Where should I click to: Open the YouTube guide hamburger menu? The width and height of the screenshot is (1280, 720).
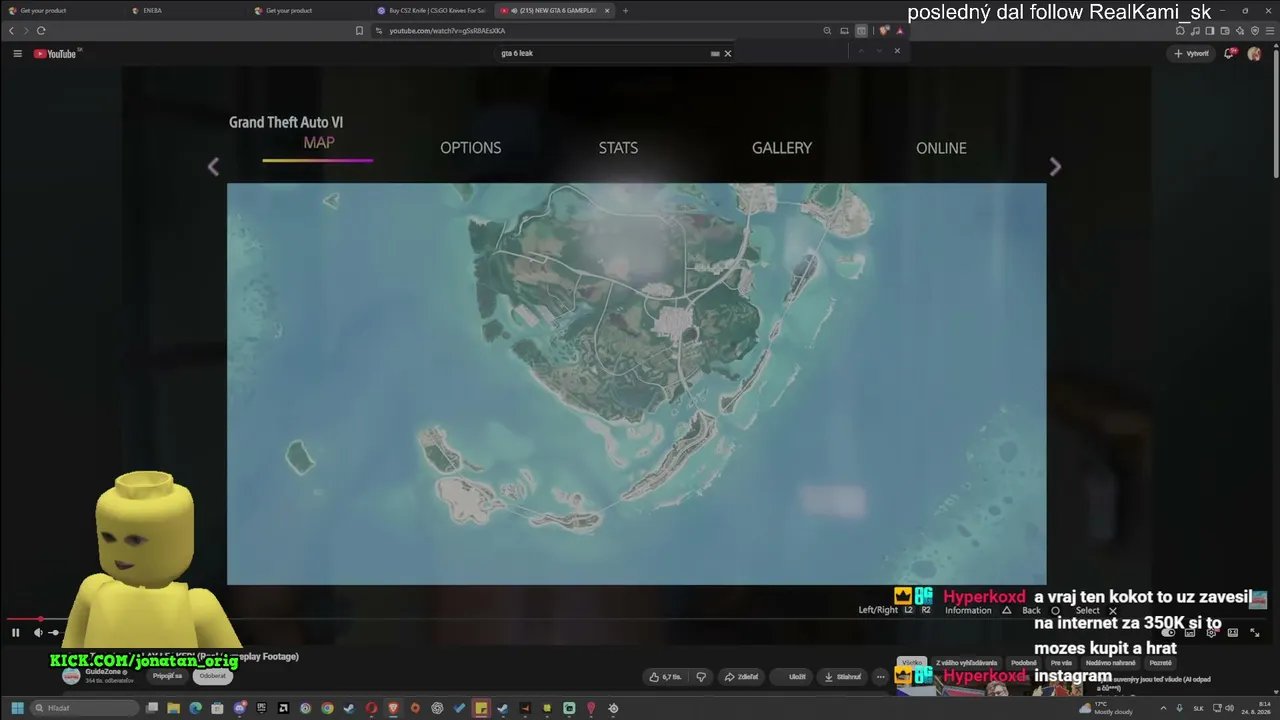(17, 53)
